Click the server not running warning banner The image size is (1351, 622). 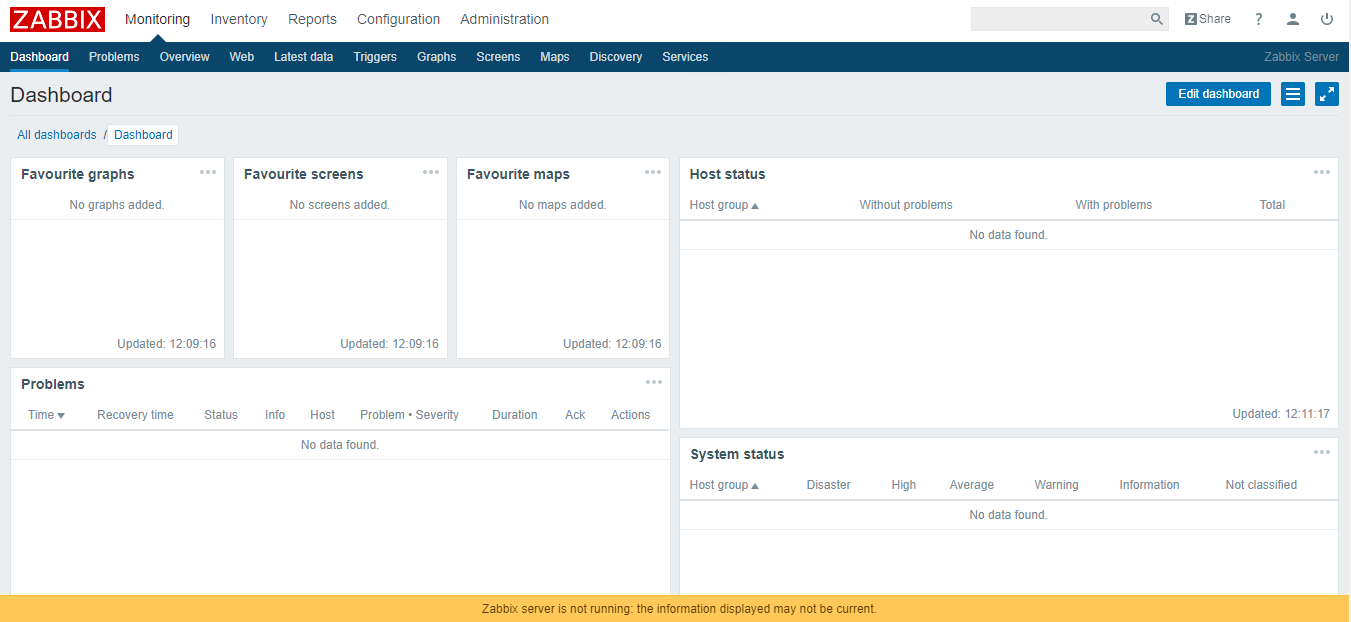(x=675, y=608)
